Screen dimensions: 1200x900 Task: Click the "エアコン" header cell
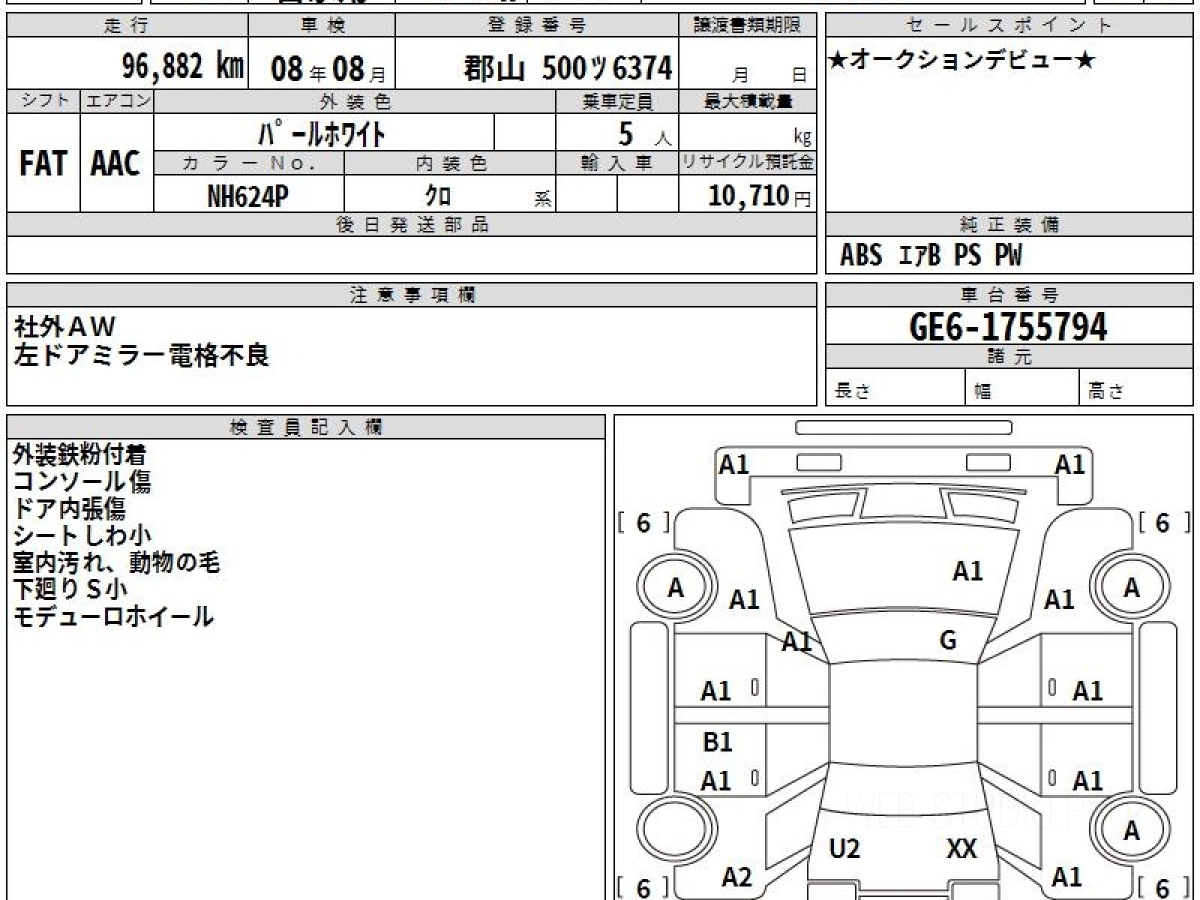pyautogui.click(x=117, y=101)
